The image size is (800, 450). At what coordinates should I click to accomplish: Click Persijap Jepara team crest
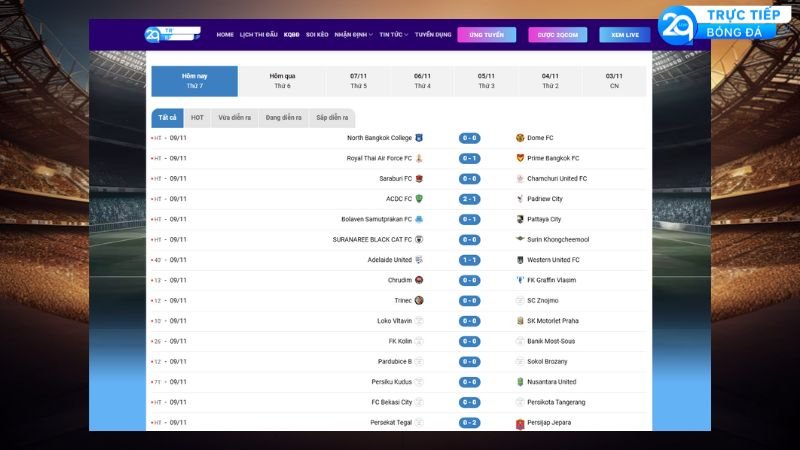(520, 423)
